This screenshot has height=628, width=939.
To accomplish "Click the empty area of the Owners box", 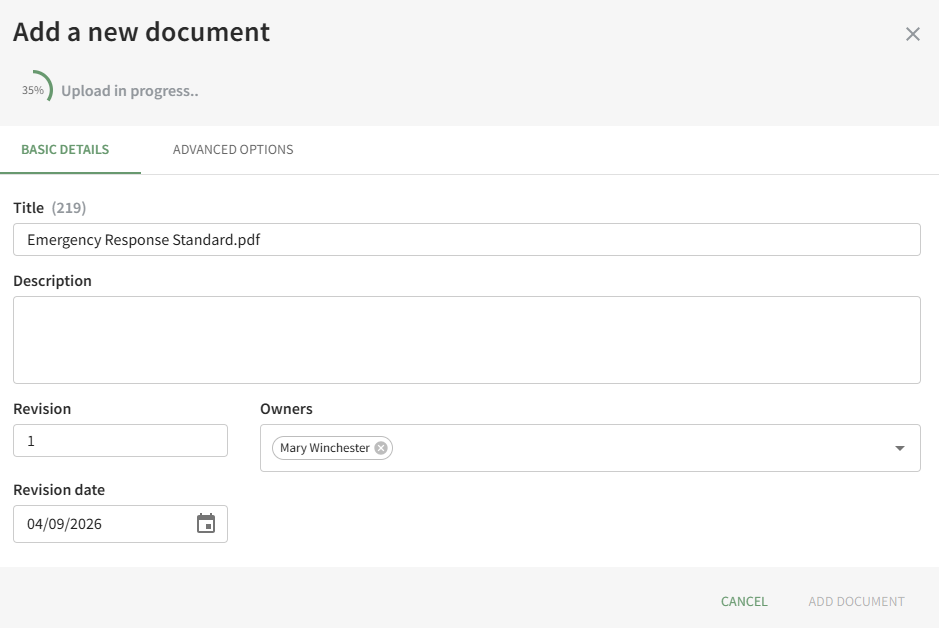I will point(640,448).
